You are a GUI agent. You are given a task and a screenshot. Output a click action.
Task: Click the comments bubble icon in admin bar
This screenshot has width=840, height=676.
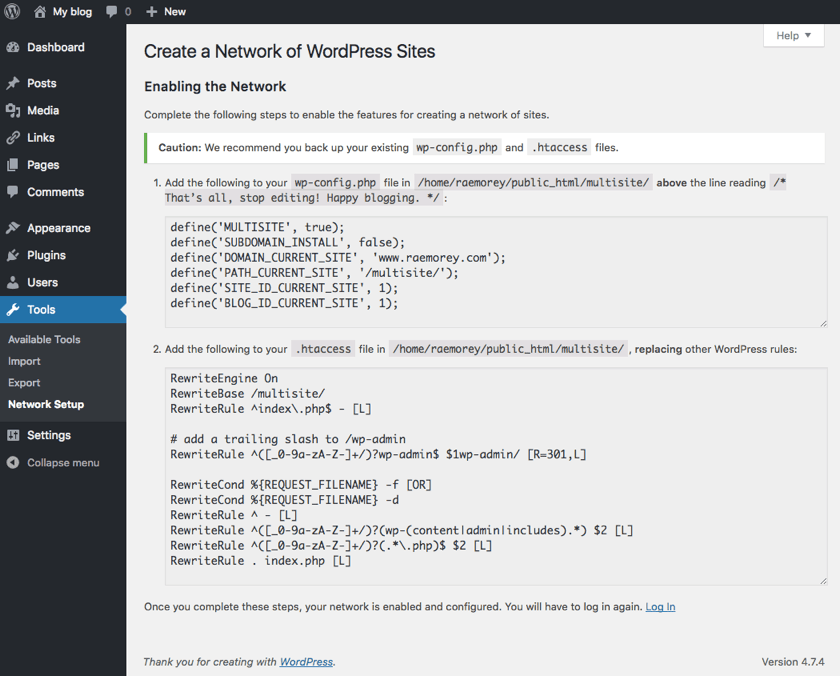click(x=111, y=12)
